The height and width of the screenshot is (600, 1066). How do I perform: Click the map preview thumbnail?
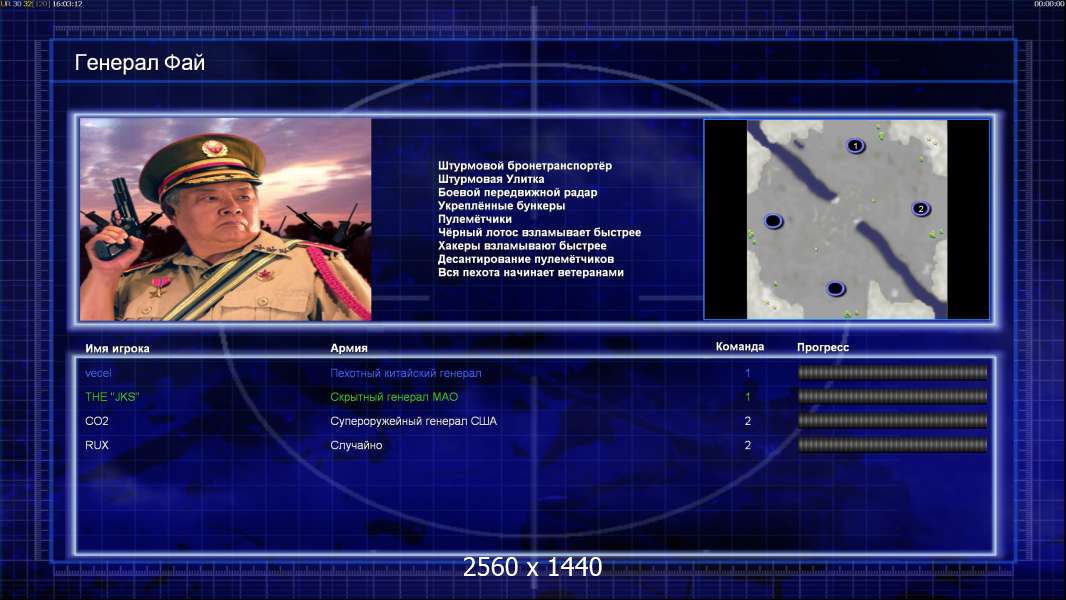click(846, 219)
